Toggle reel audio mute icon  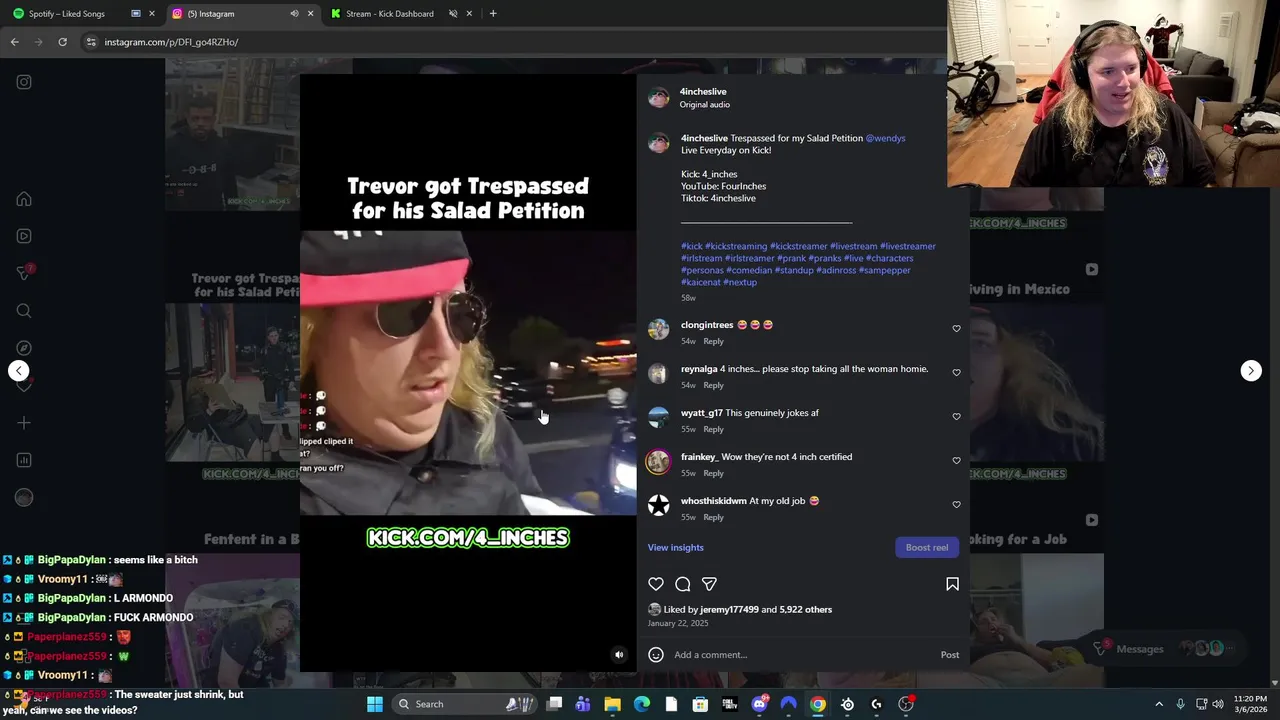[x=619, y=655]
